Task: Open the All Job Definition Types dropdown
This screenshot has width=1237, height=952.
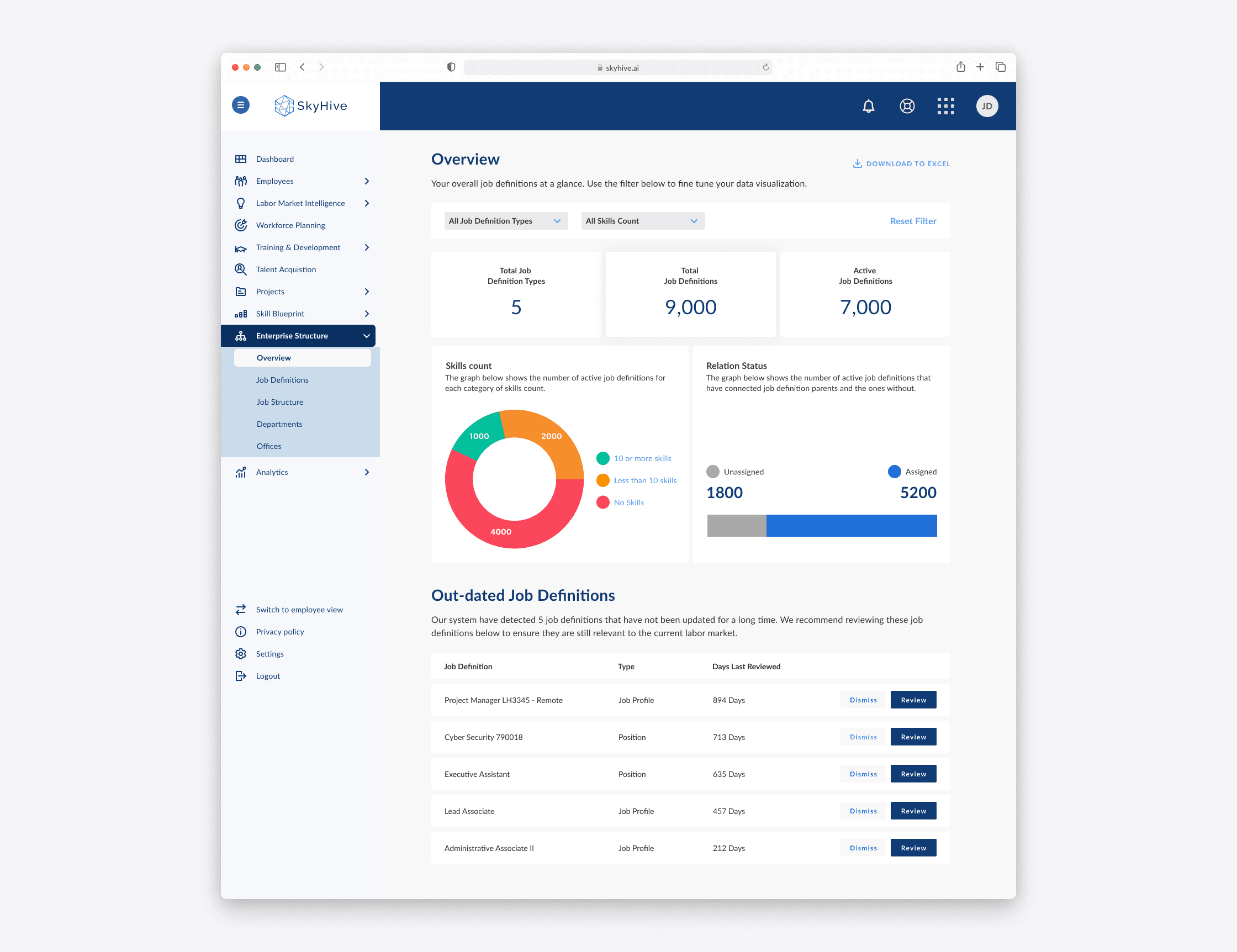Action: coord(505,221)
